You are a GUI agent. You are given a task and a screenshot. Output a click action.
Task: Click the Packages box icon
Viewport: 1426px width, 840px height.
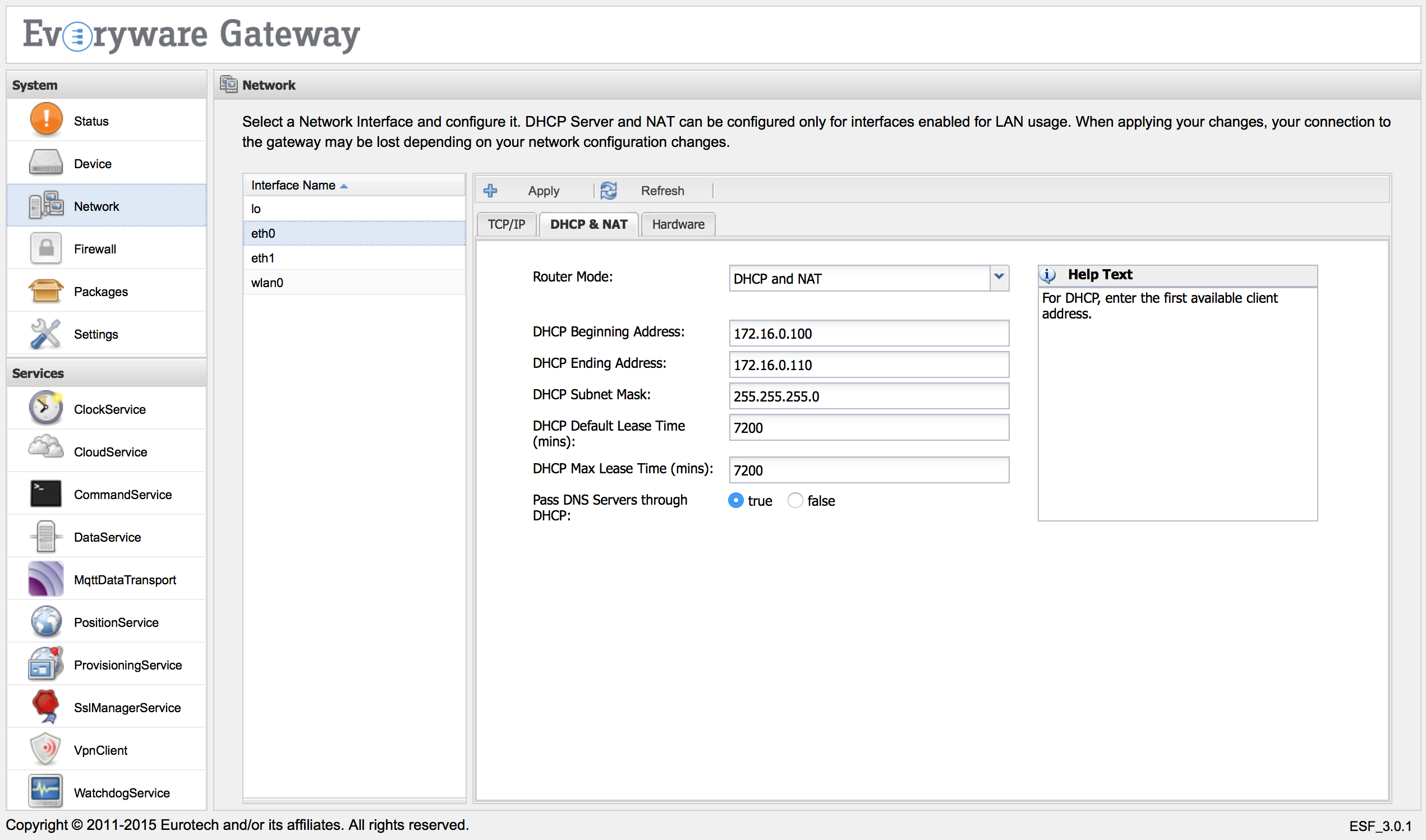(x=46, y=291)
